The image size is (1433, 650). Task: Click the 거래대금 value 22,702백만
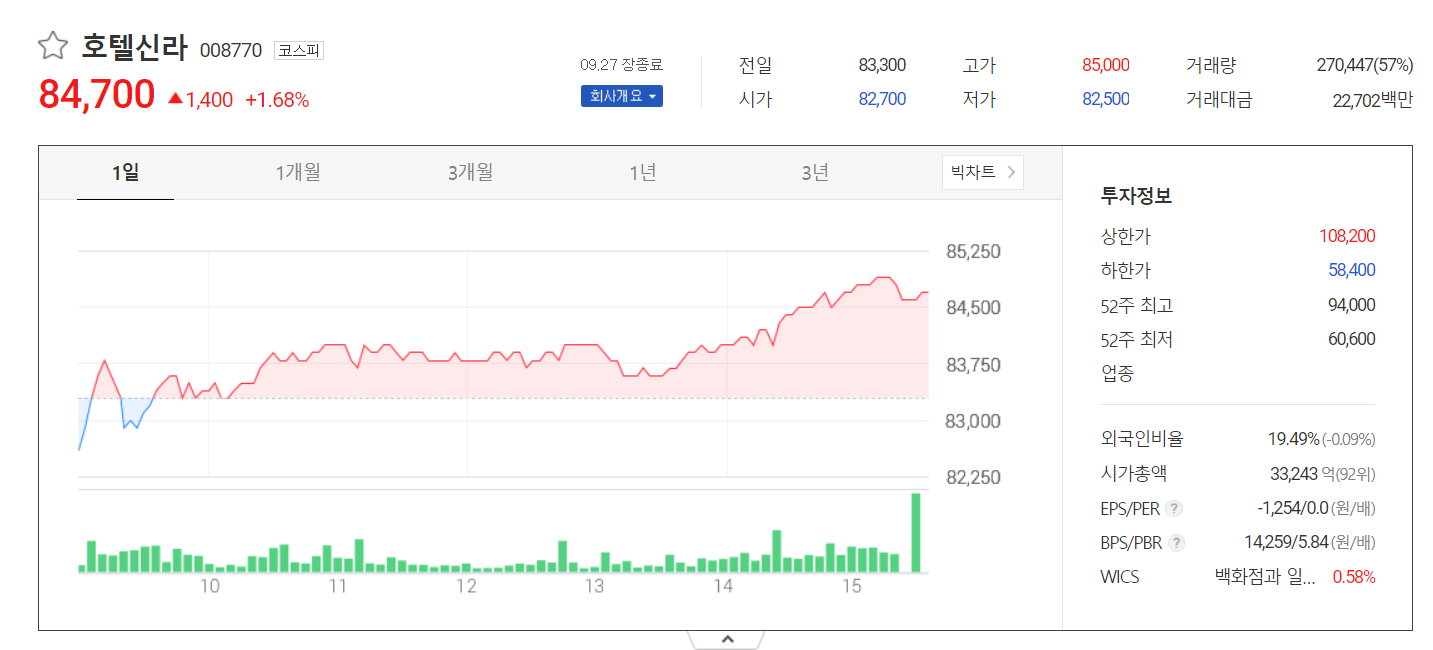tap(1373, 99)
